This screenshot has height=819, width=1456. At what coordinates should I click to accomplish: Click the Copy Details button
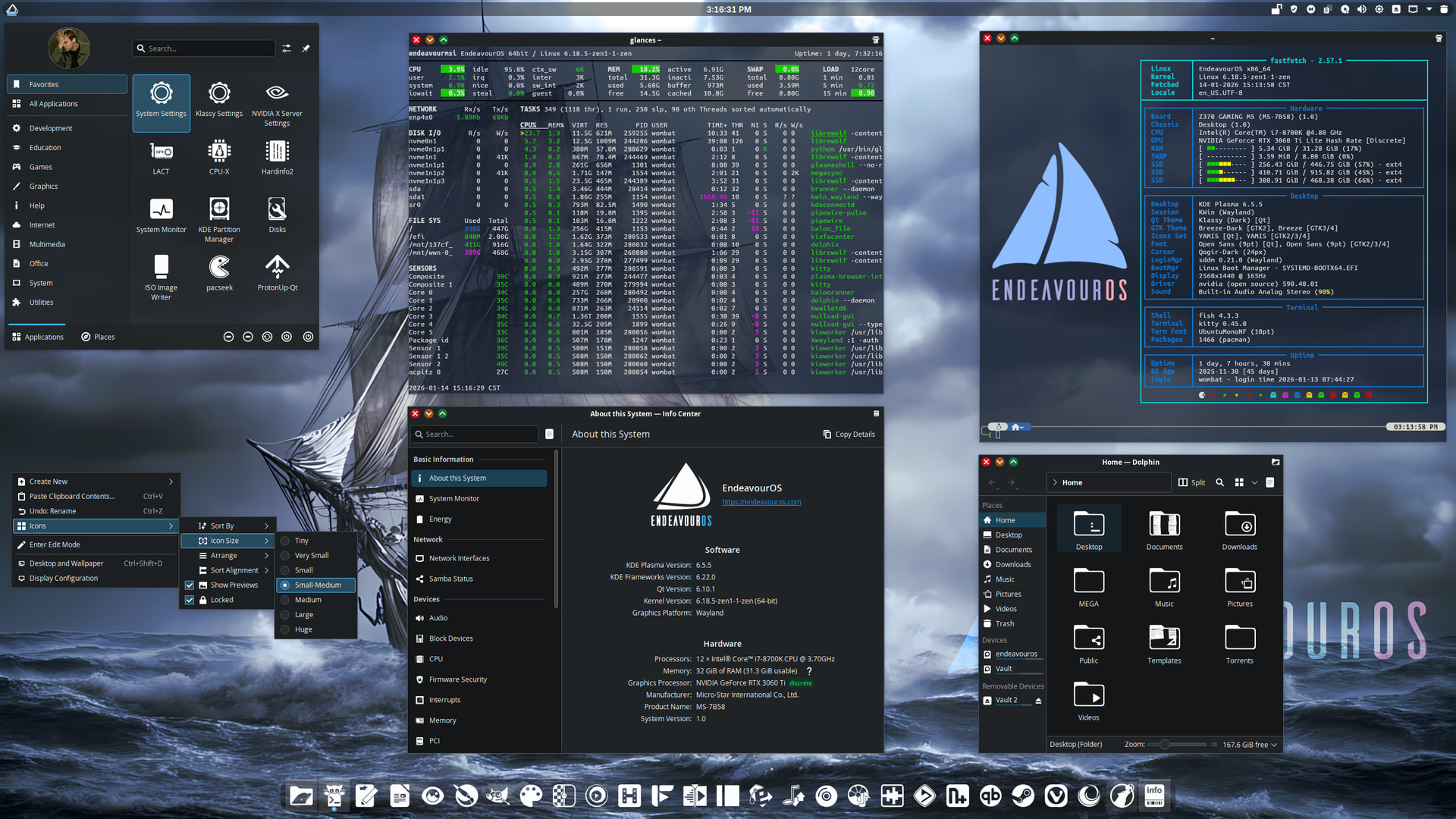pos(849,435)
